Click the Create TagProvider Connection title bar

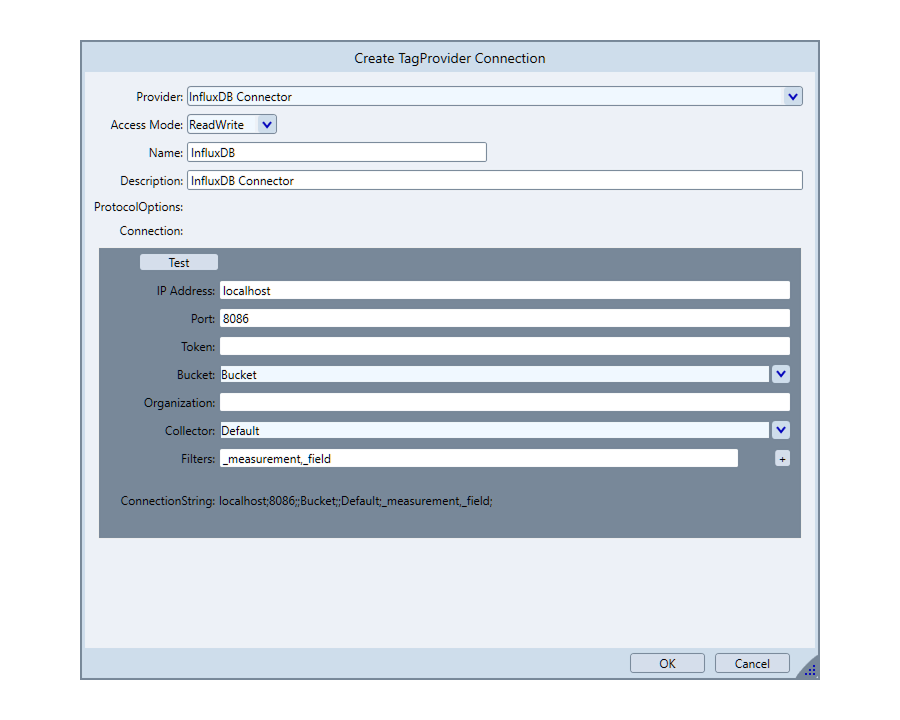click(x=450, y=58)
